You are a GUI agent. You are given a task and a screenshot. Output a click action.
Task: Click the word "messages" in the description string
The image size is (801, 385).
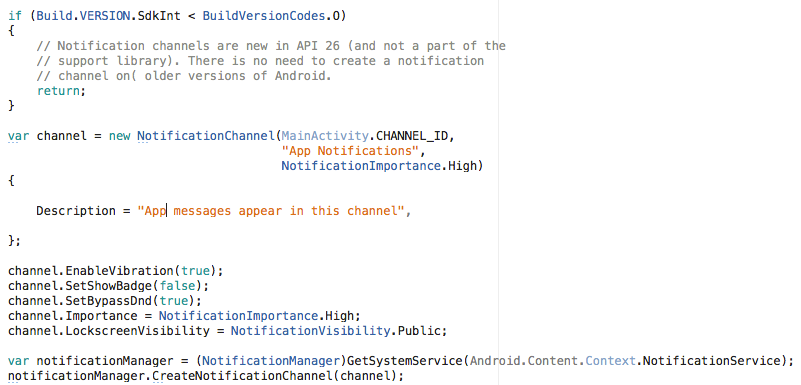click(x=202, y=211)
